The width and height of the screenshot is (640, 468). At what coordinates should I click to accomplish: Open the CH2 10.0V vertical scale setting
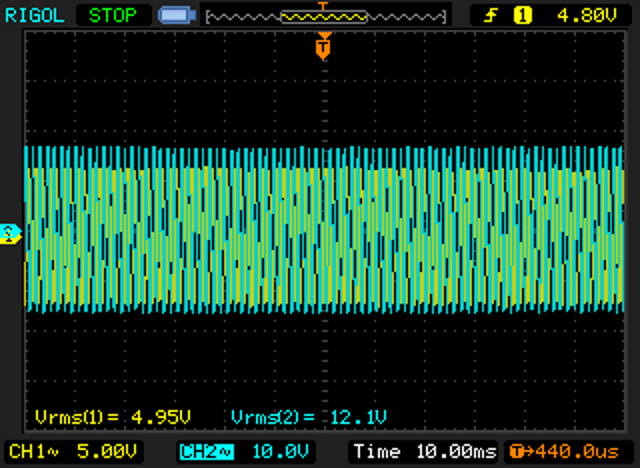point(273,449)
